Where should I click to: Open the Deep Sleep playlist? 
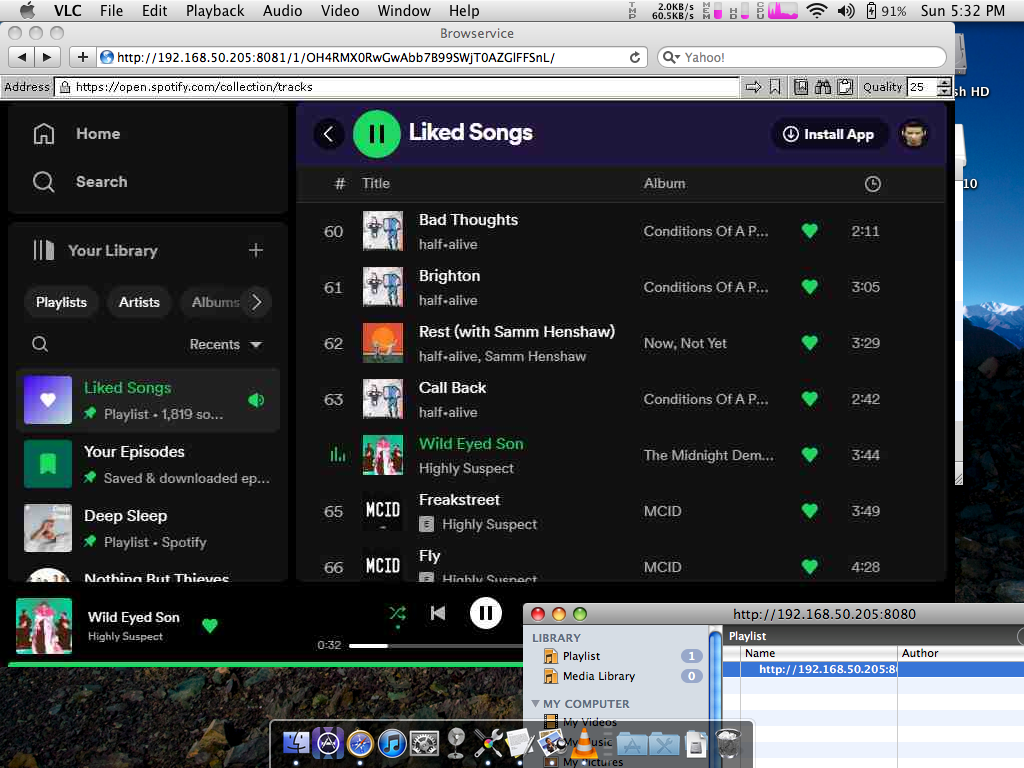tap(148, 528)
